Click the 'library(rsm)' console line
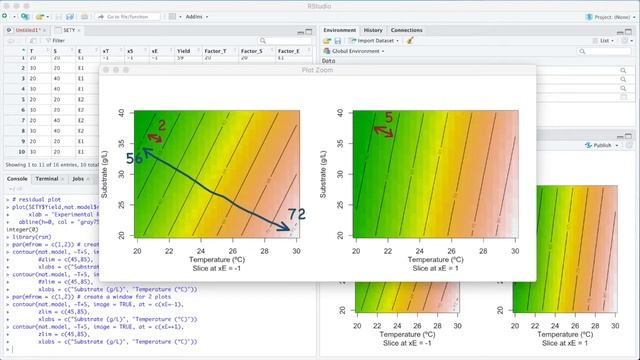Image resolution: width=640 pixels, height=360 pixels. coord(32,237)
